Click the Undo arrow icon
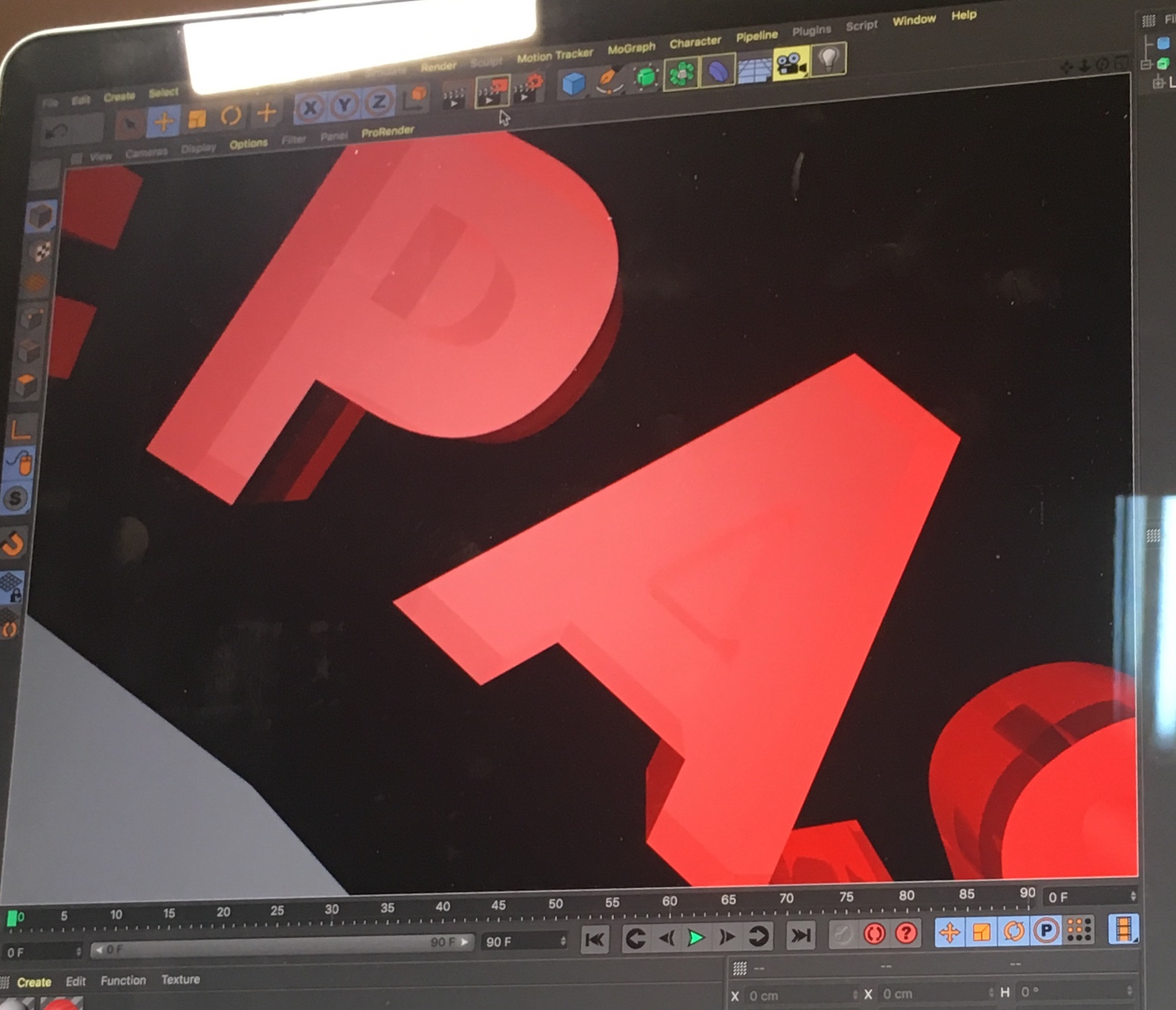 click(58, 131)
